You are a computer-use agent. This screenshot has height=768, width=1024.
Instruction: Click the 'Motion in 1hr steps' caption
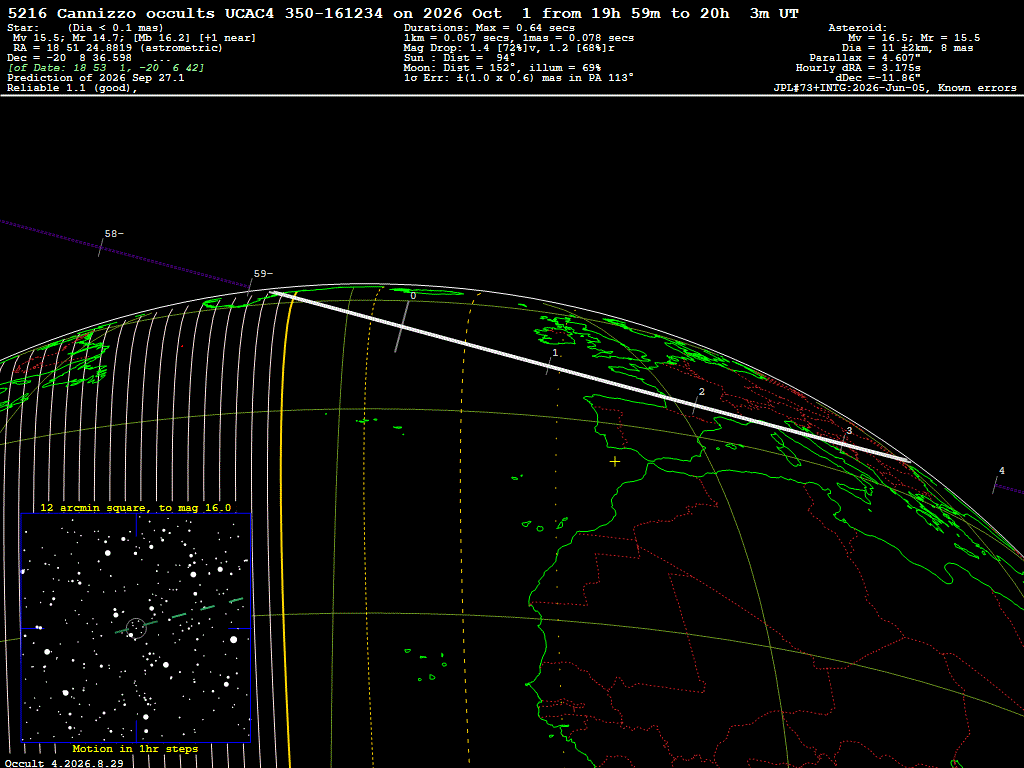[x=135, y=748]
